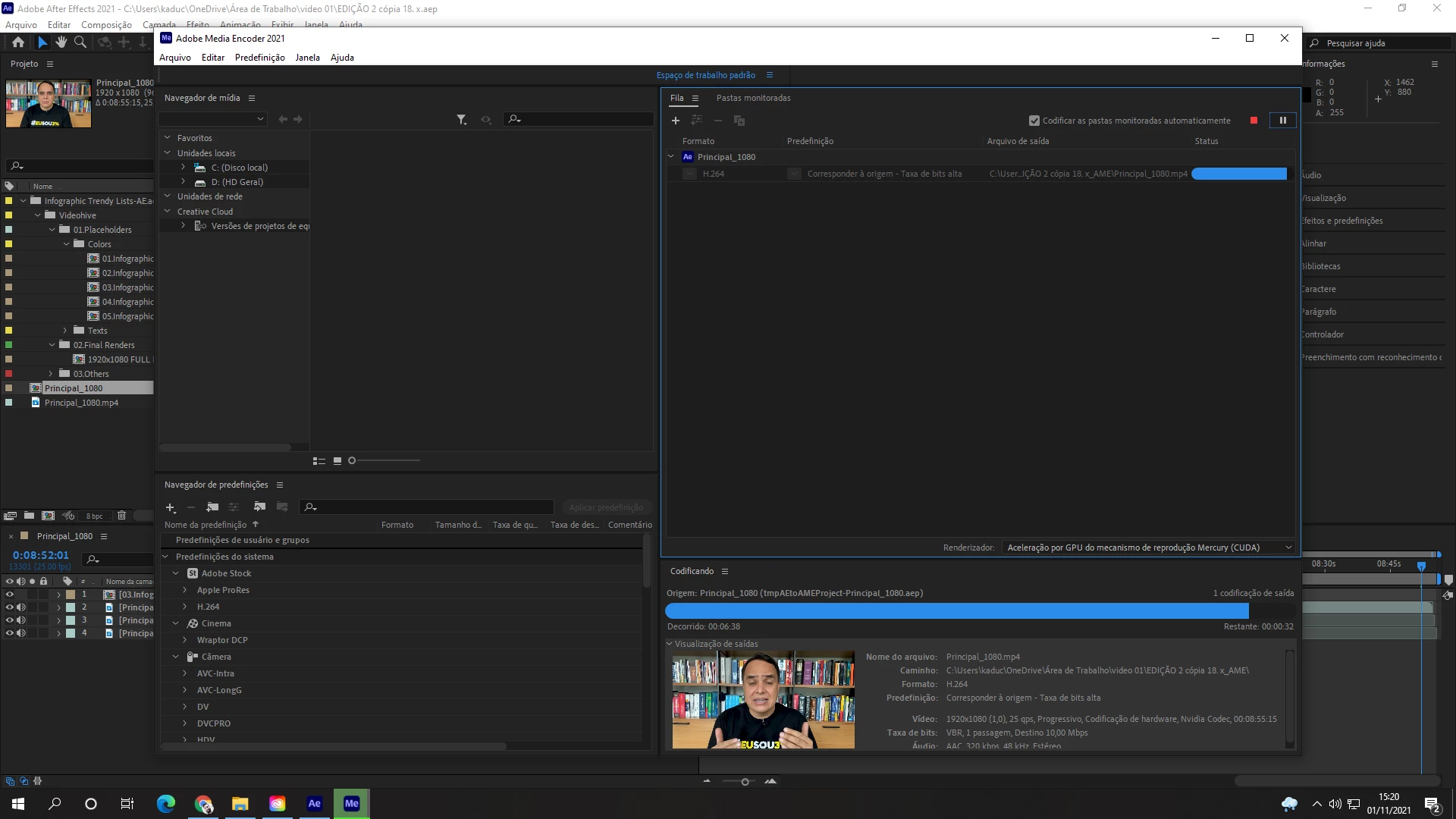Disable automatic encoding of watched folders
This screenshot has height=819, width=1456.
point(1034,121)
